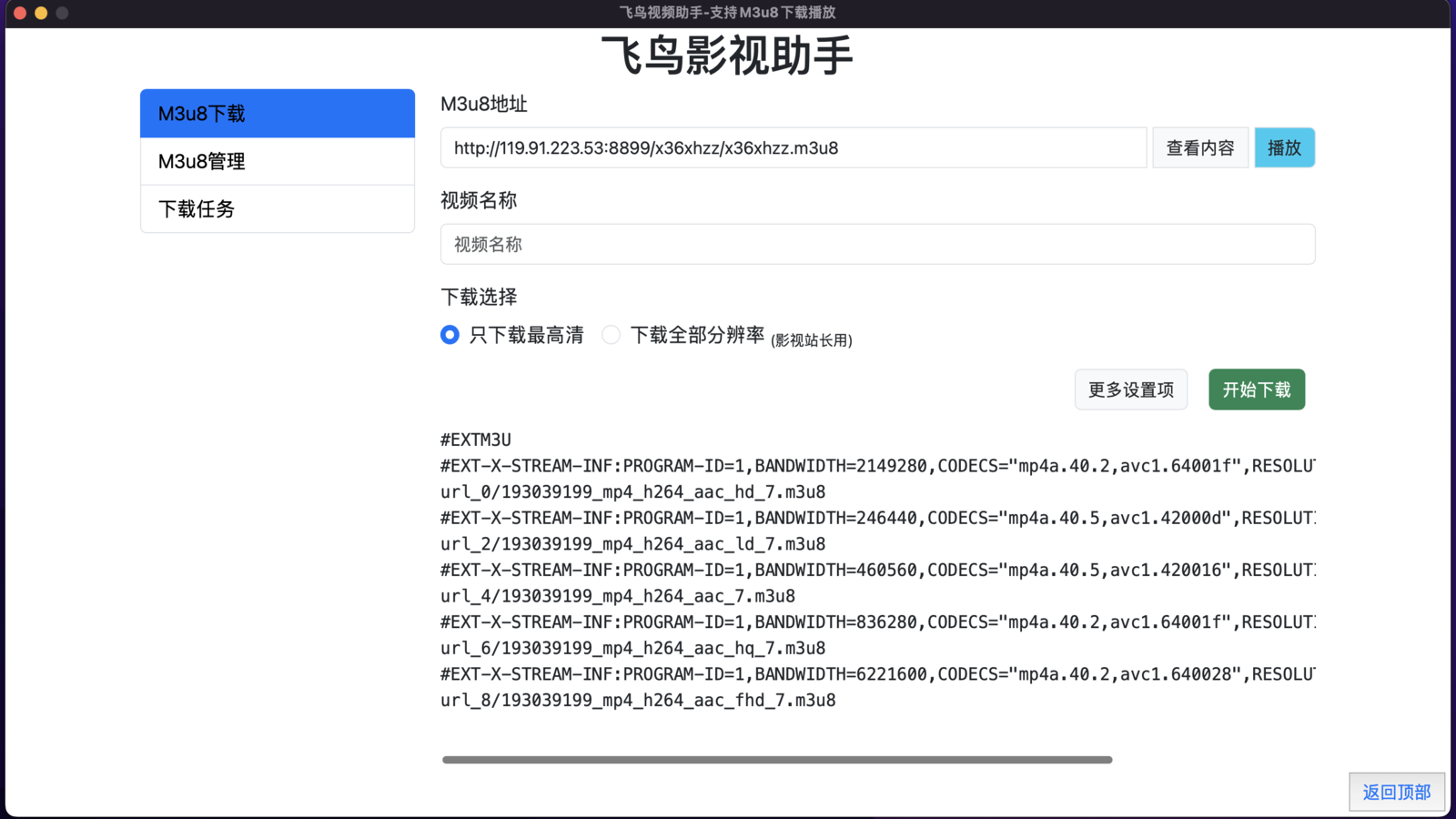Select the fhd stream URL text
The height and width of the screenshot is (819, 1456).
(x=637, y=700)
